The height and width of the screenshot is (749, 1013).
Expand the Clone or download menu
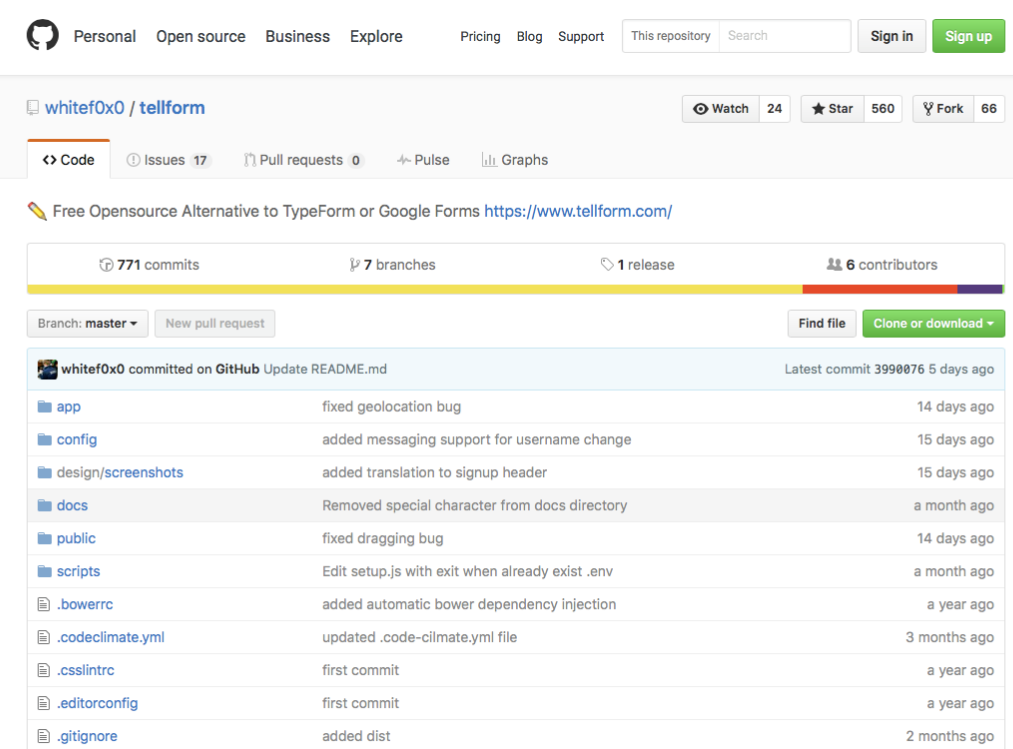(x=933, y=324)
